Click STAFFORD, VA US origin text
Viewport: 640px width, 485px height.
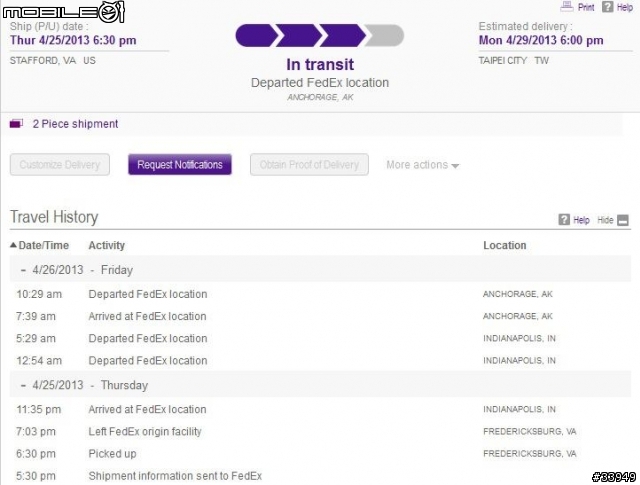tap(53, 60)
